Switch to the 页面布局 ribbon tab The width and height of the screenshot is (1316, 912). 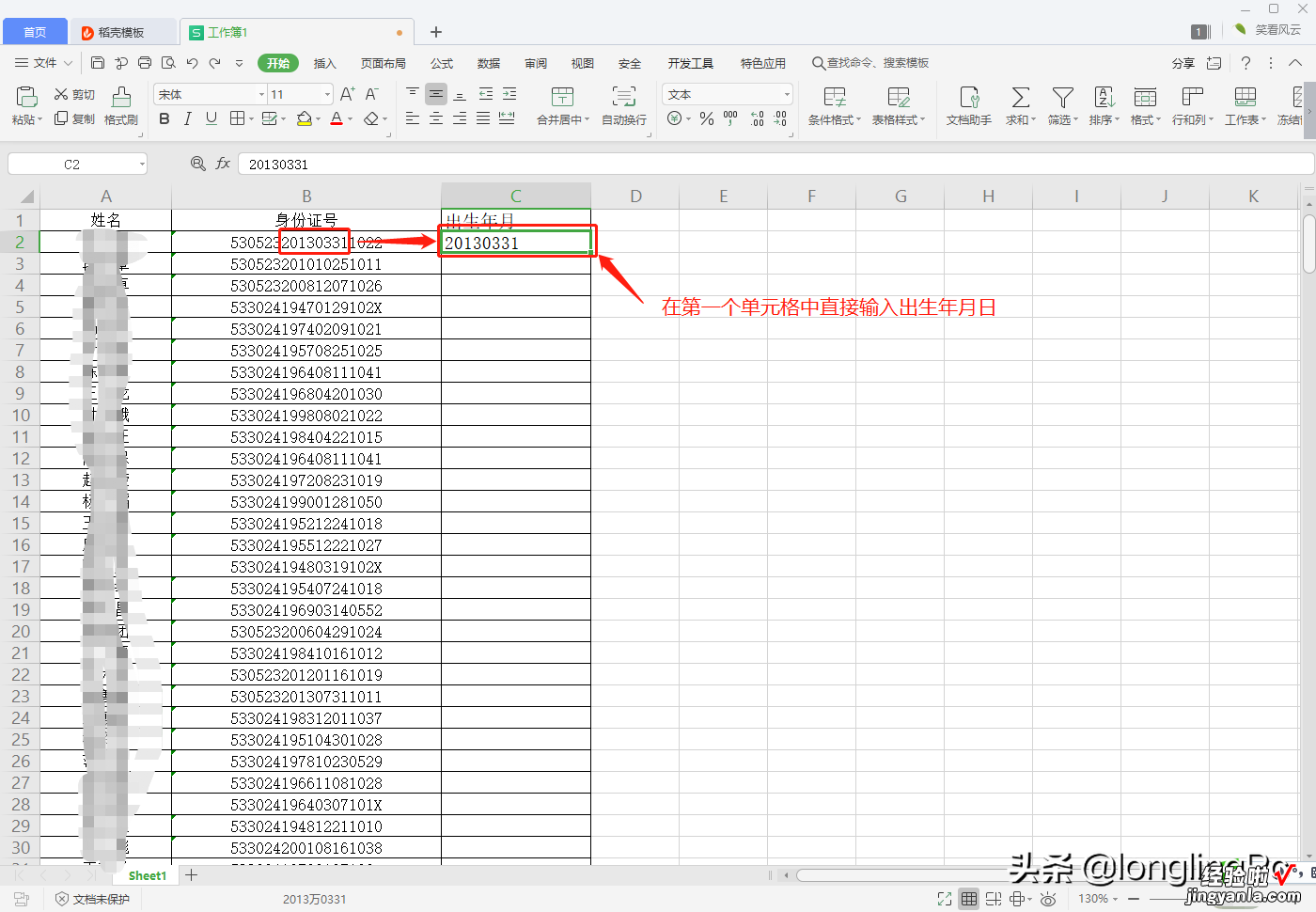click(384, 63)
